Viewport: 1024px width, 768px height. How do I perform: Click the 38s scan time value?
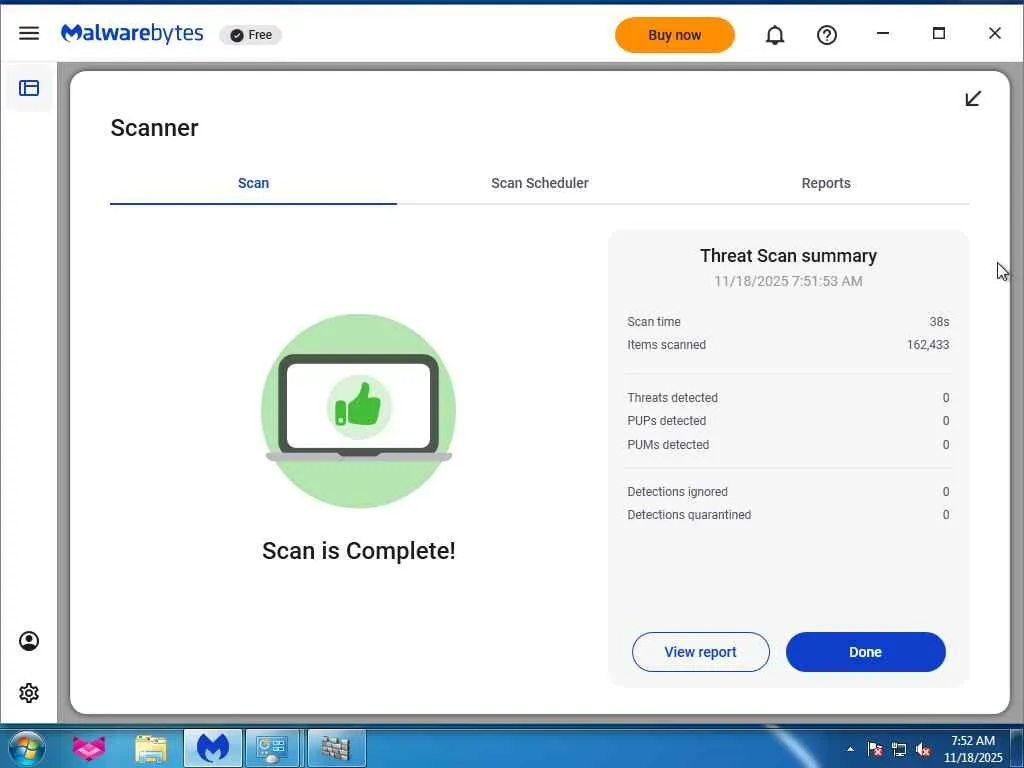point(939,322)
